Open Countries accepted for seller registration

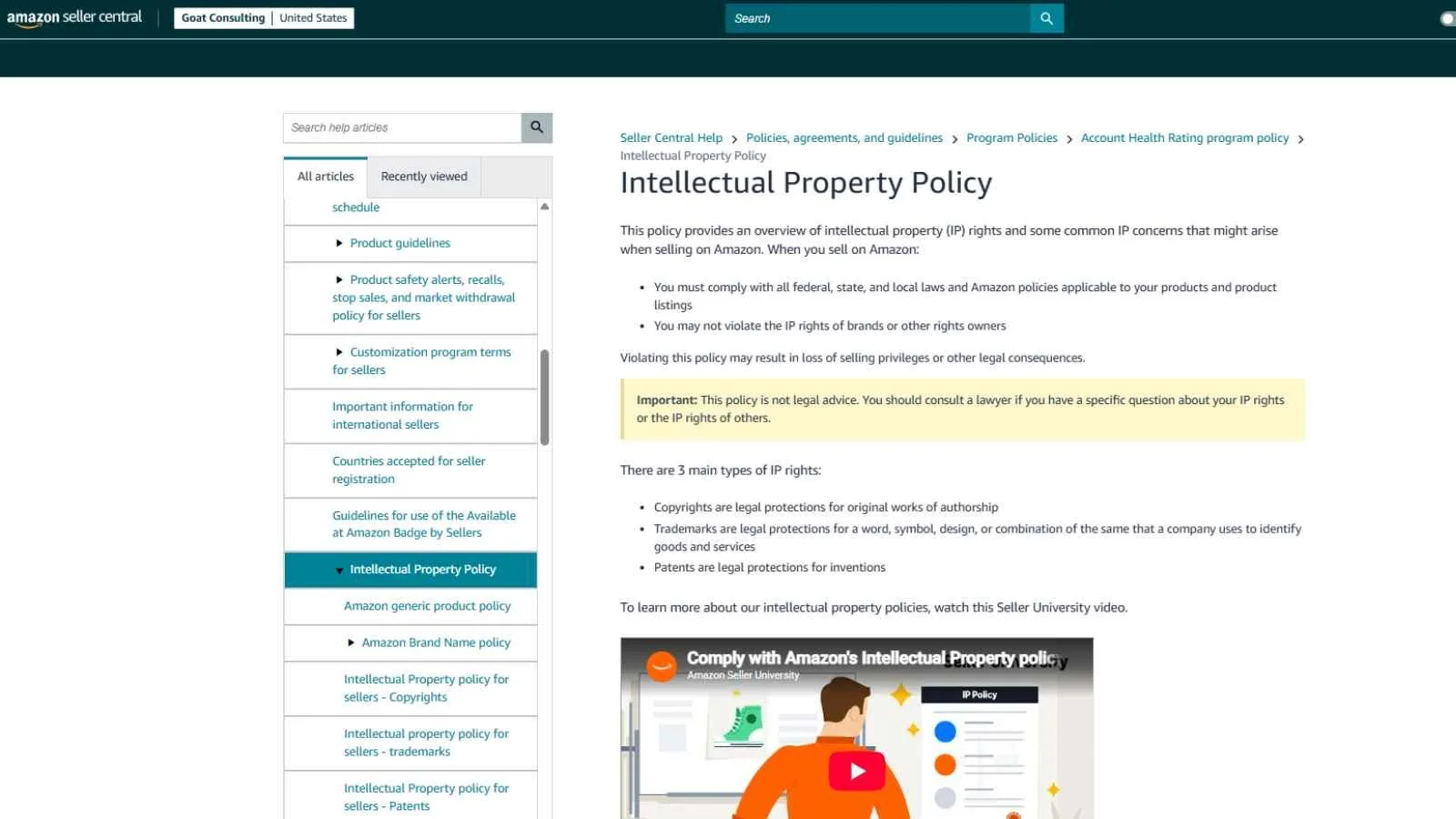409,470
